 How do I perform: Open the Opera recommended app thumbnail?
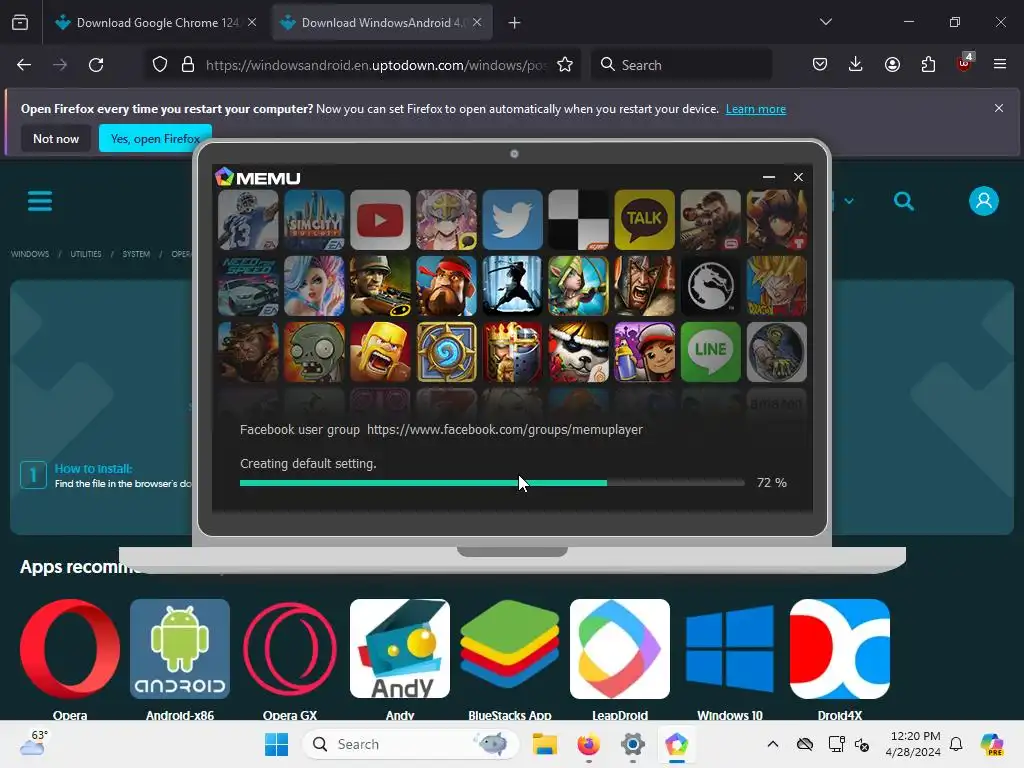coord(70,648)
